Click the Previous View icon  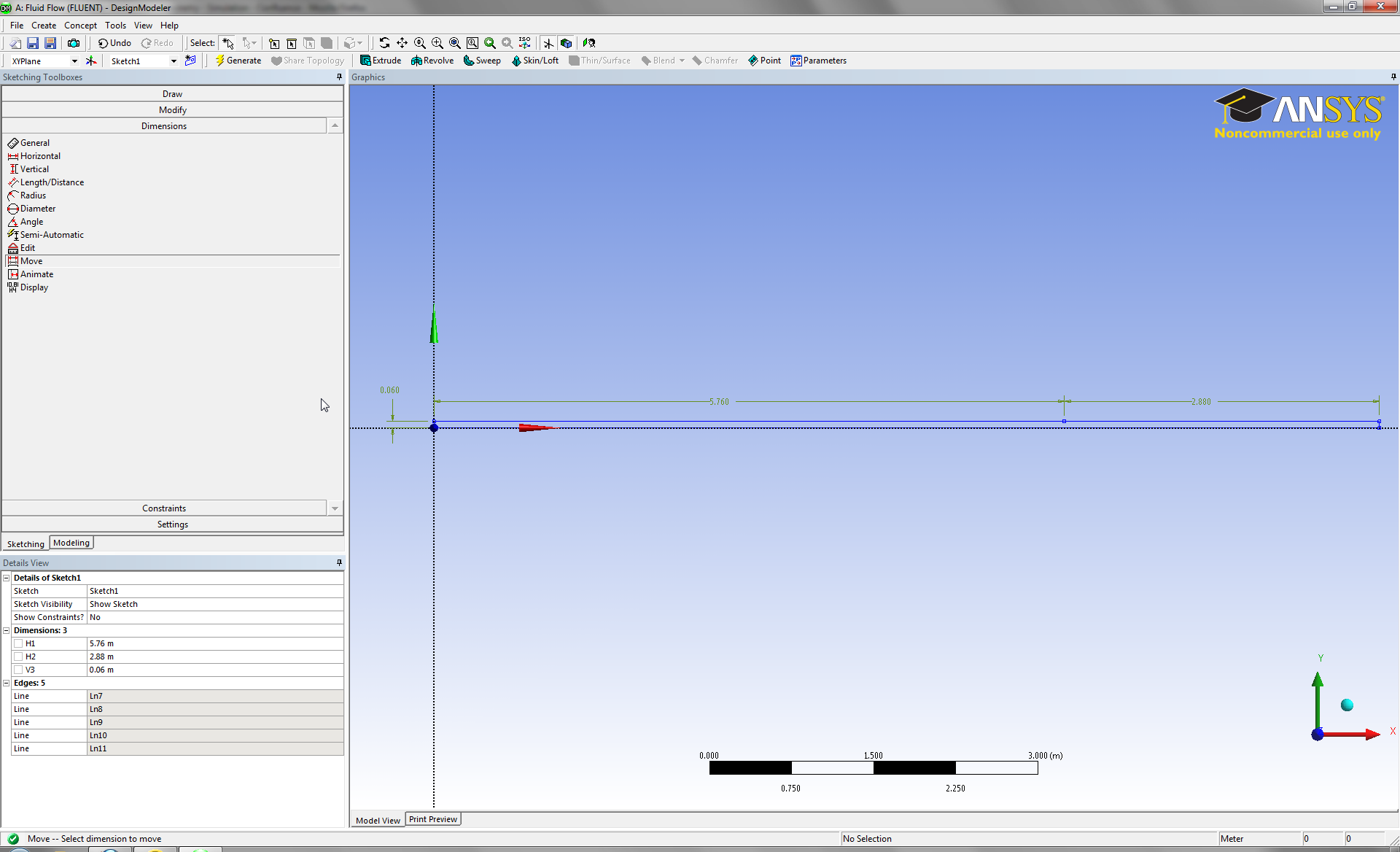[x=490, y=43]
